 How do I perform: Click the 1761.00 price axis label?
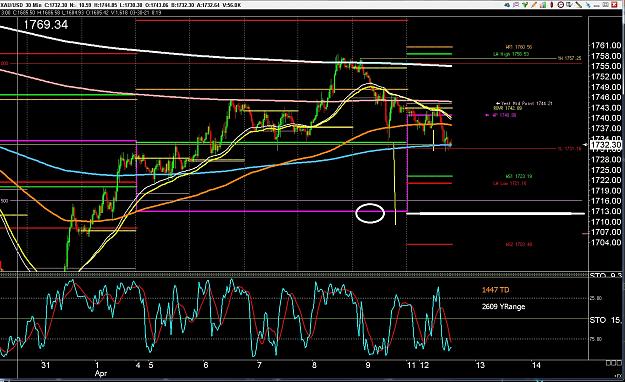tap(606, 45)
